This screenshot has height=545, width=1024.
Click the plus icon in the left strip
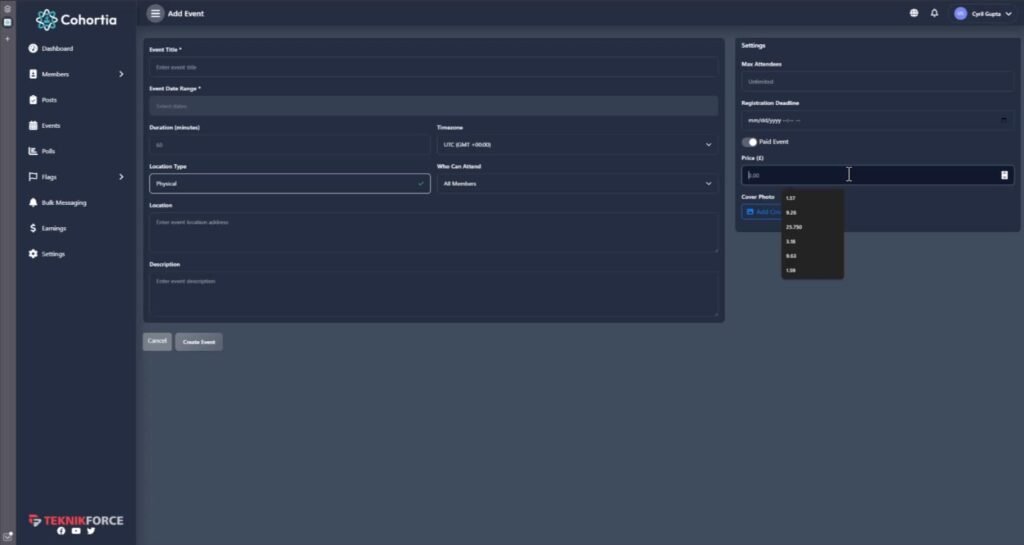click(7, 39)
